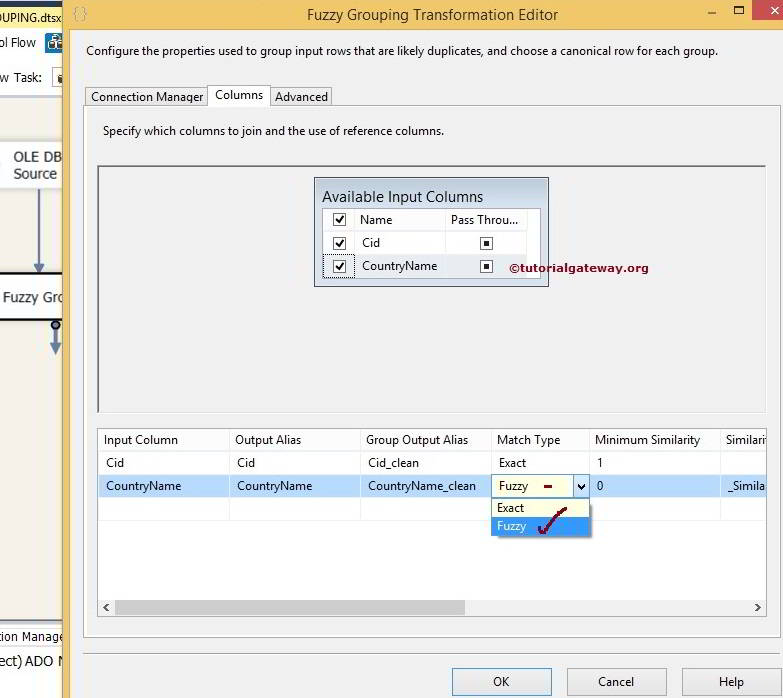The height and width of the screenshot is (698, 783).
Task: Close the Fuzzy Grouping Transformation Editor
Action: pos(772,10)
